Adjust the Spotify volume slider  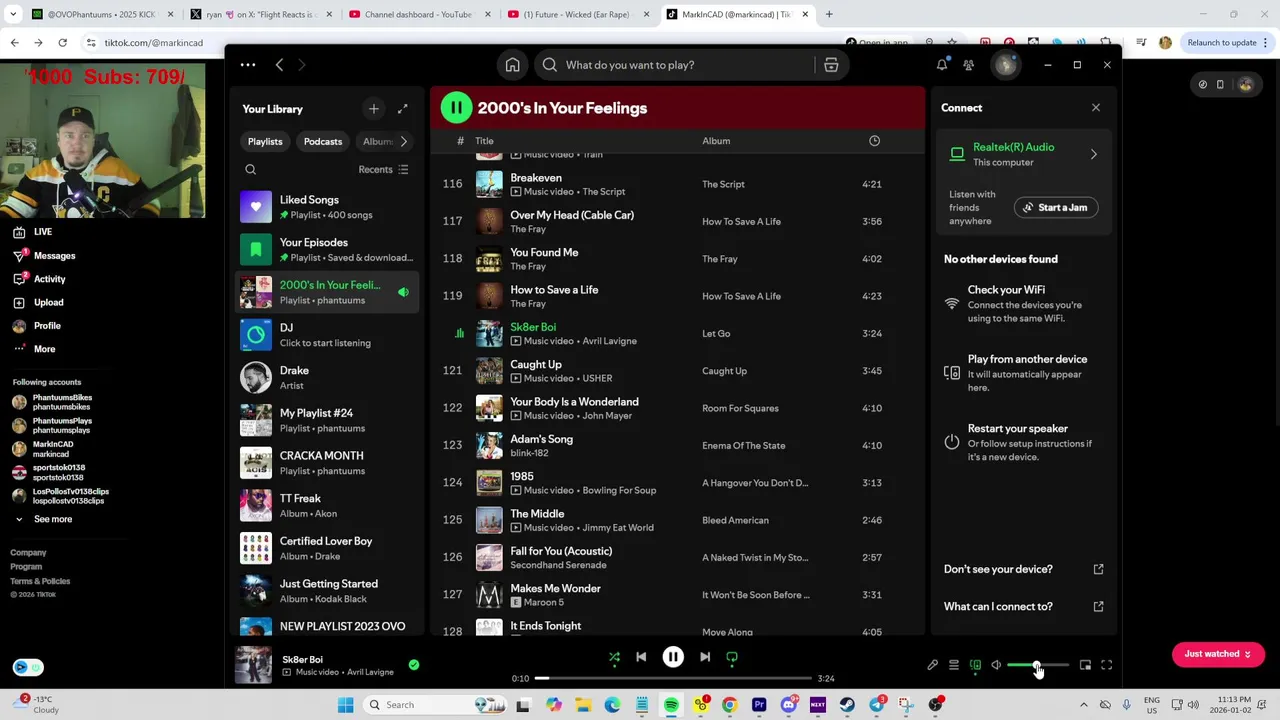[1038, 665]
